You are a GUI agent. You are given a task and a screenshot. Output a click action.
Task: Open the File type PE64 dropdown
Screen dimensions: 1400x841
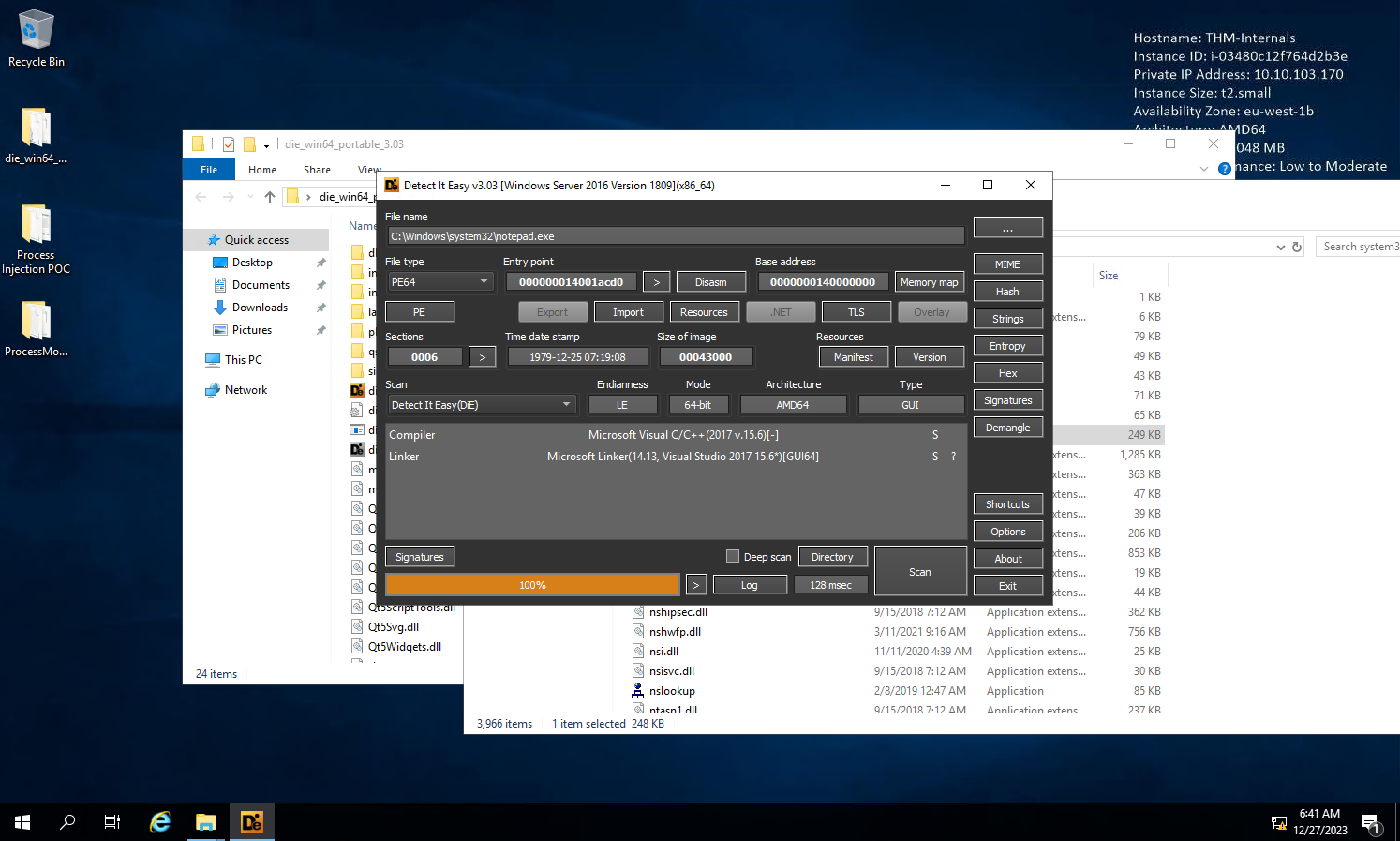(440, 282)
